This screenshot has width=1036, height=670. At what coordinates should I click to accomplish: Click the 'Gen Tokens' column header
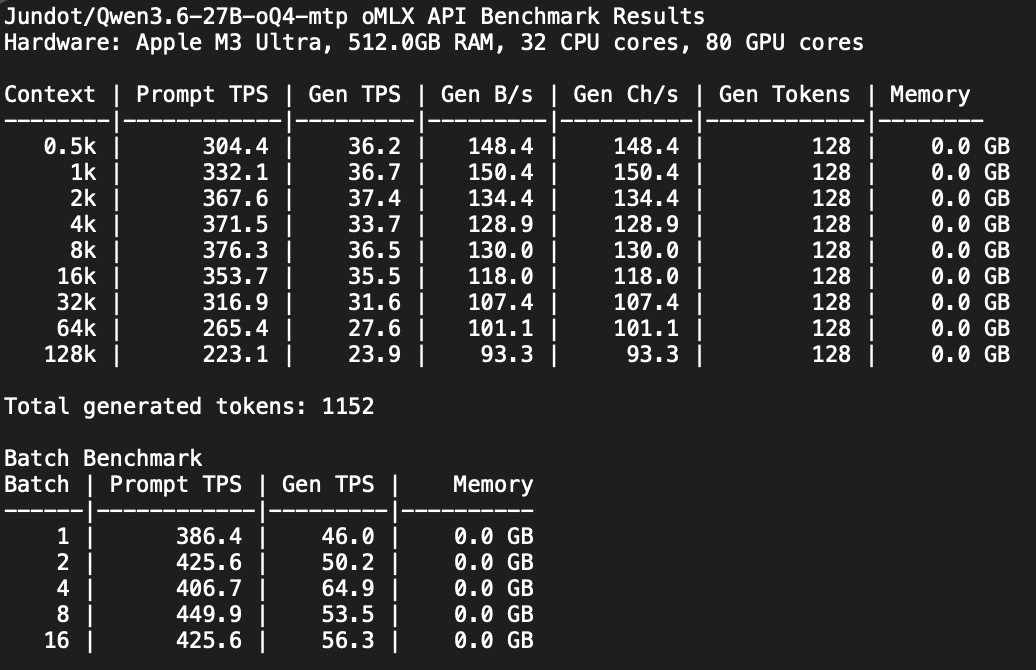point(784,94)
